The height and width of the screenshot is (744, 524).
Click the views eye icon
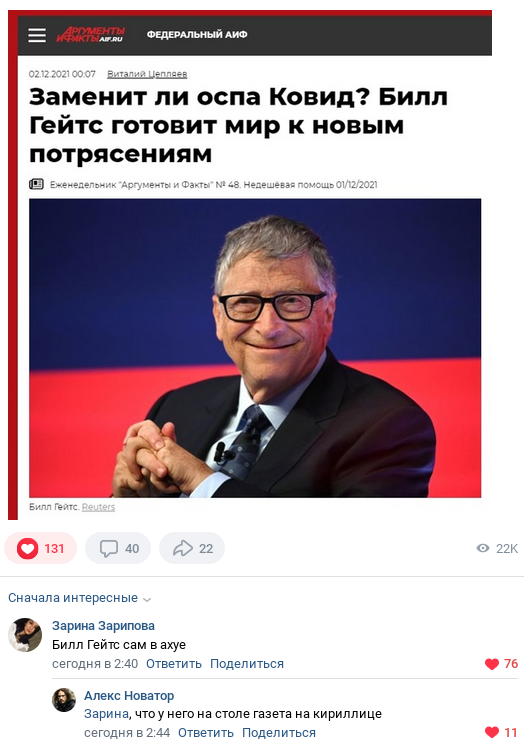(483, 549)
